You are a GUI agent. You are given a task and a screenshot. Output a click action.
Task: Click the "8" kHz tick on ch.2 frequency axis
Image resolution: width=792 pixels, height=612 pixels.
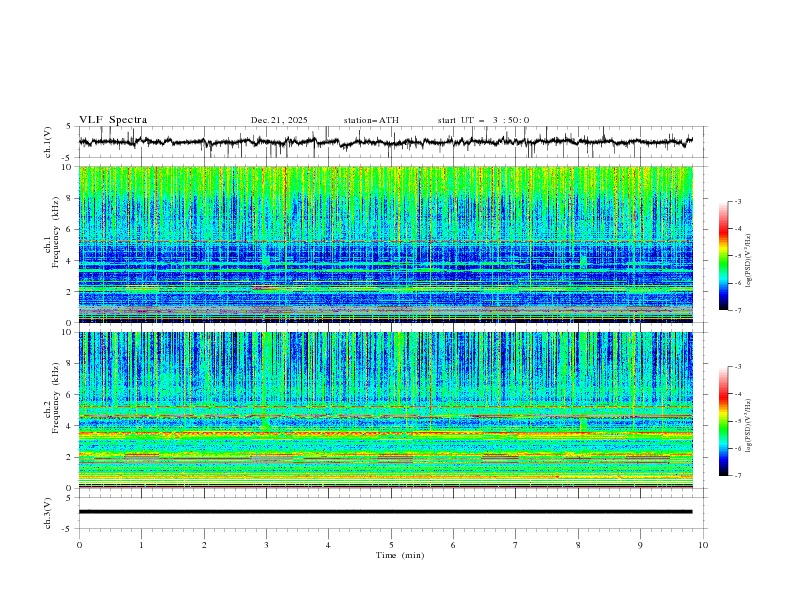(x=70, y=364)
